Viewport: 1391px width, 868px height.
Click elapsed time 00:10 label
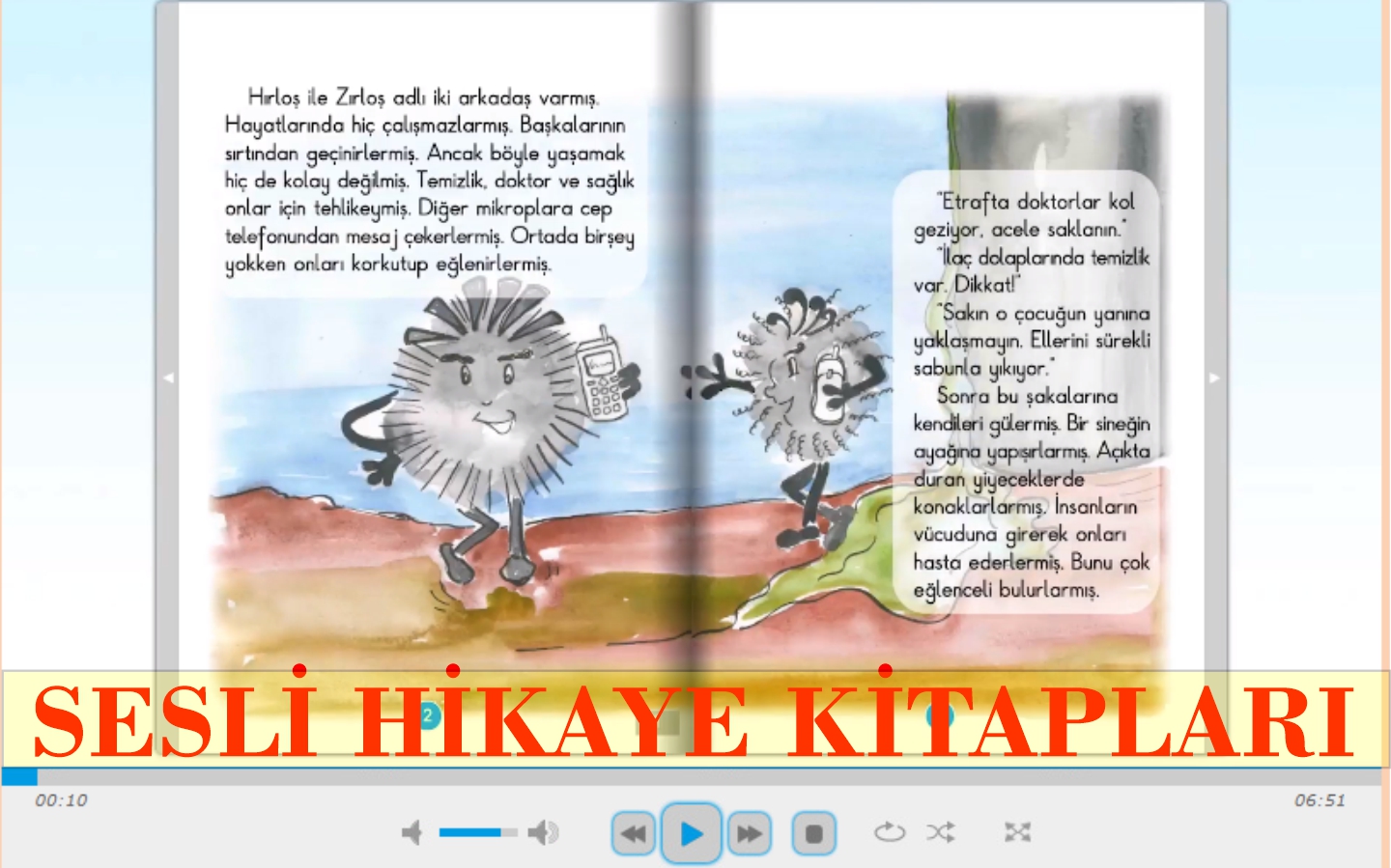click(x=61, y=800)
